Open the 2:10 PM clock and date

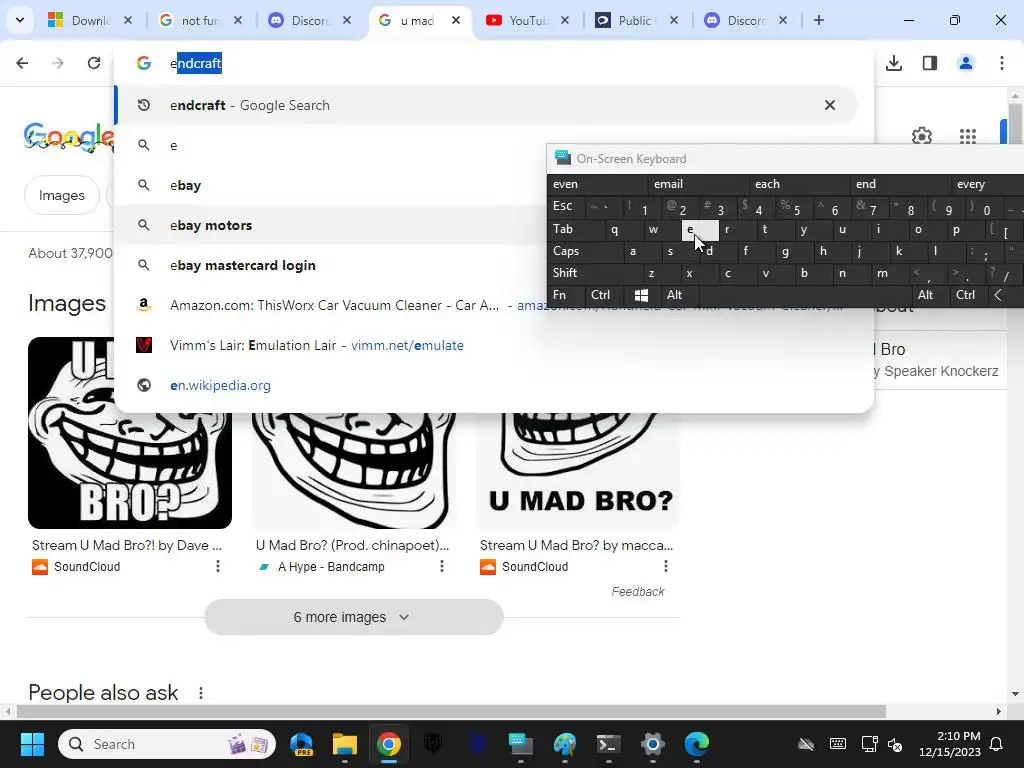(x=950, y=744)
